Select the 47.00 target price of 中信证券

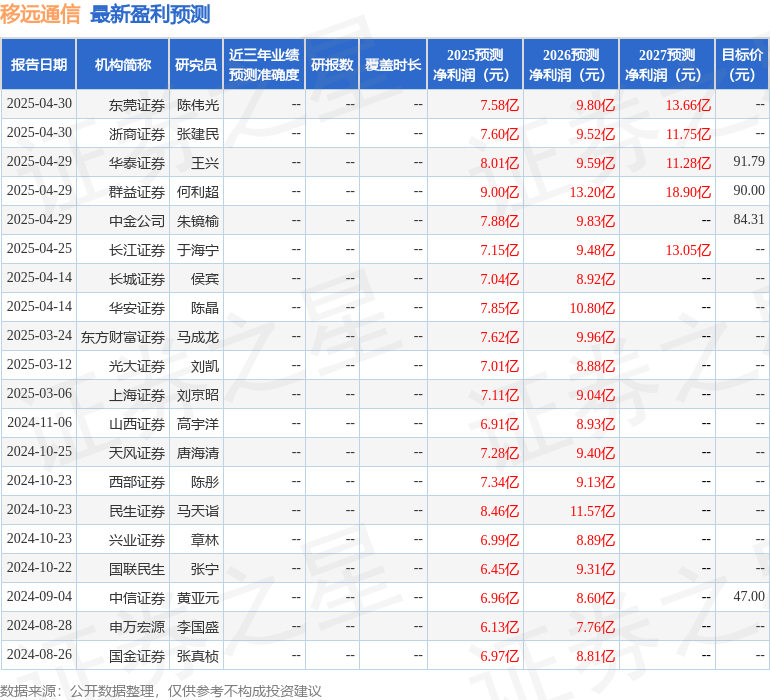point(748,597)
